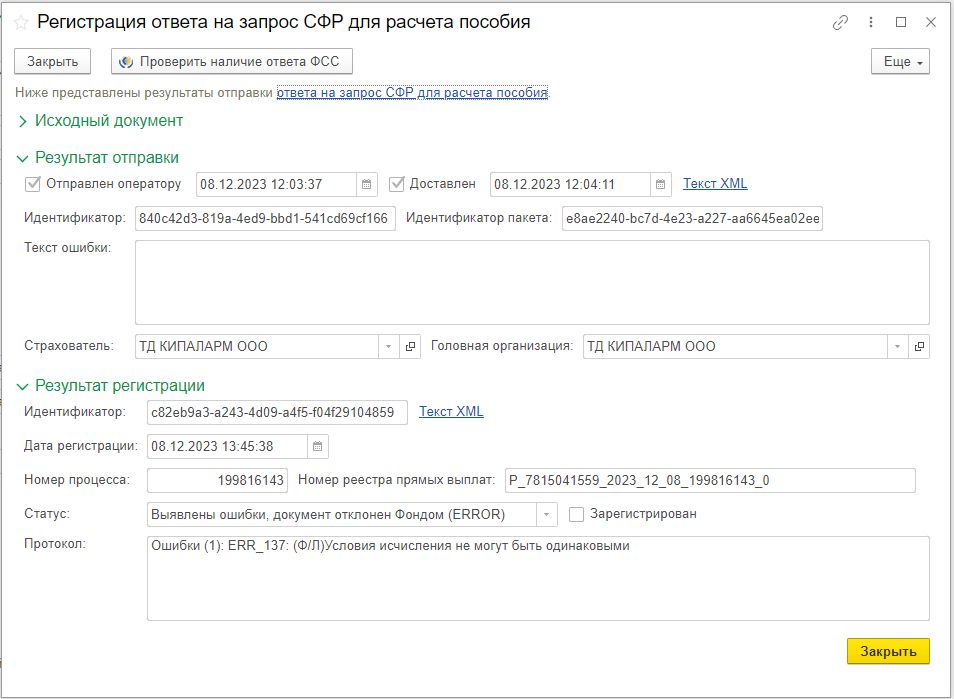Enable the Зарегистрирован checkbox
Screen dimensions: 954x699
coord(576,514)
